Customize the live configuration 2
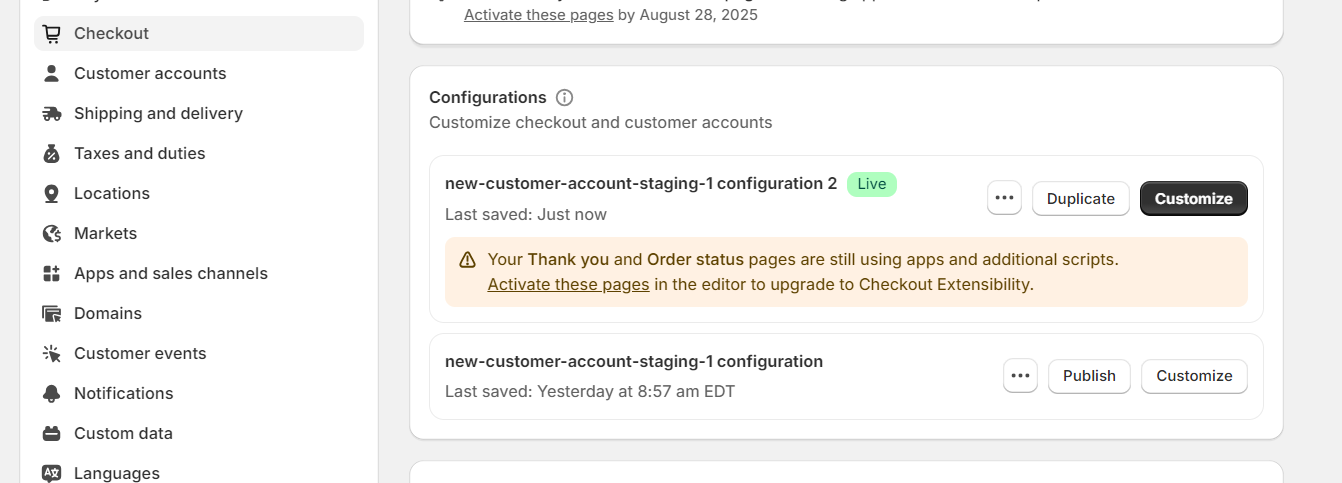The height and width of the screenshot is (483, 1342). click(1193, 198)
